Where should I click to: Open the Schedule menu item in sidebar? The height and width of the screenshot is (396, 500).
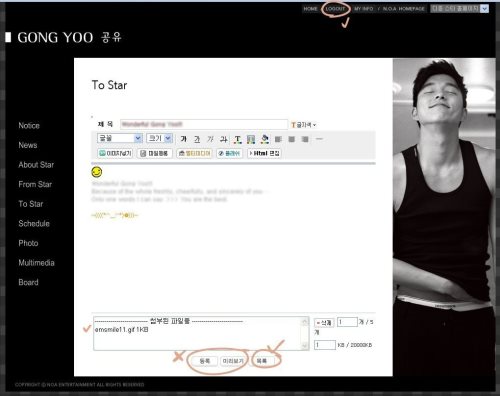click(34, 224)
